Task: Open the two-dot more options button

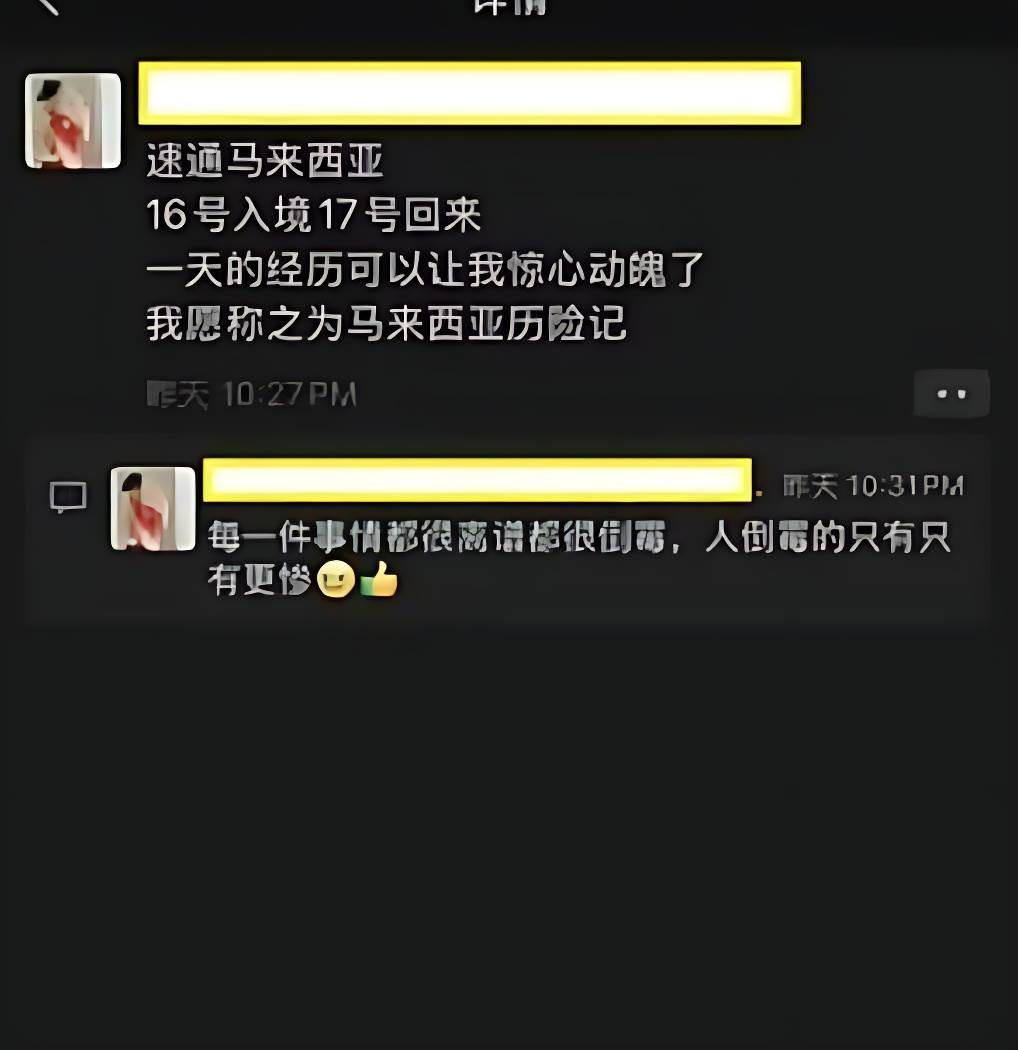Action: pos(951,394)
